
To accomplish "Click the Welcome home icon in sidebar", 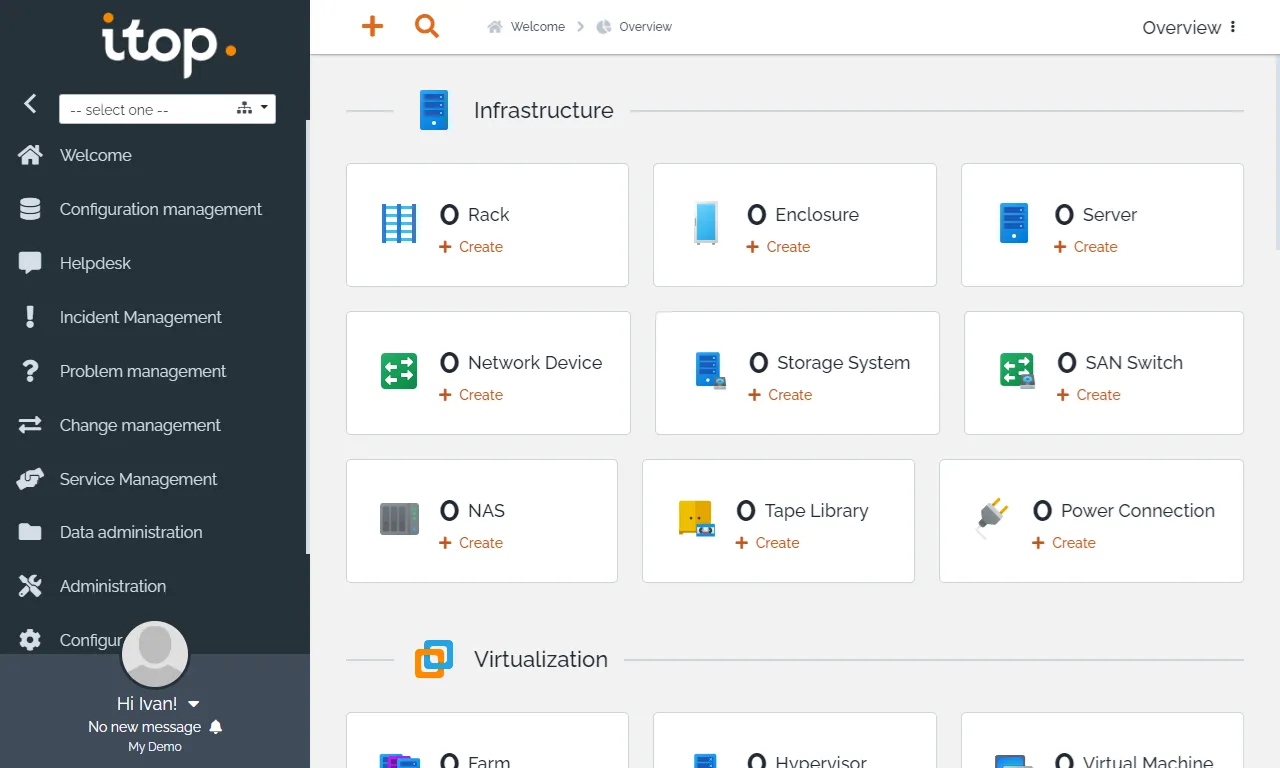I will coord(30,155).
